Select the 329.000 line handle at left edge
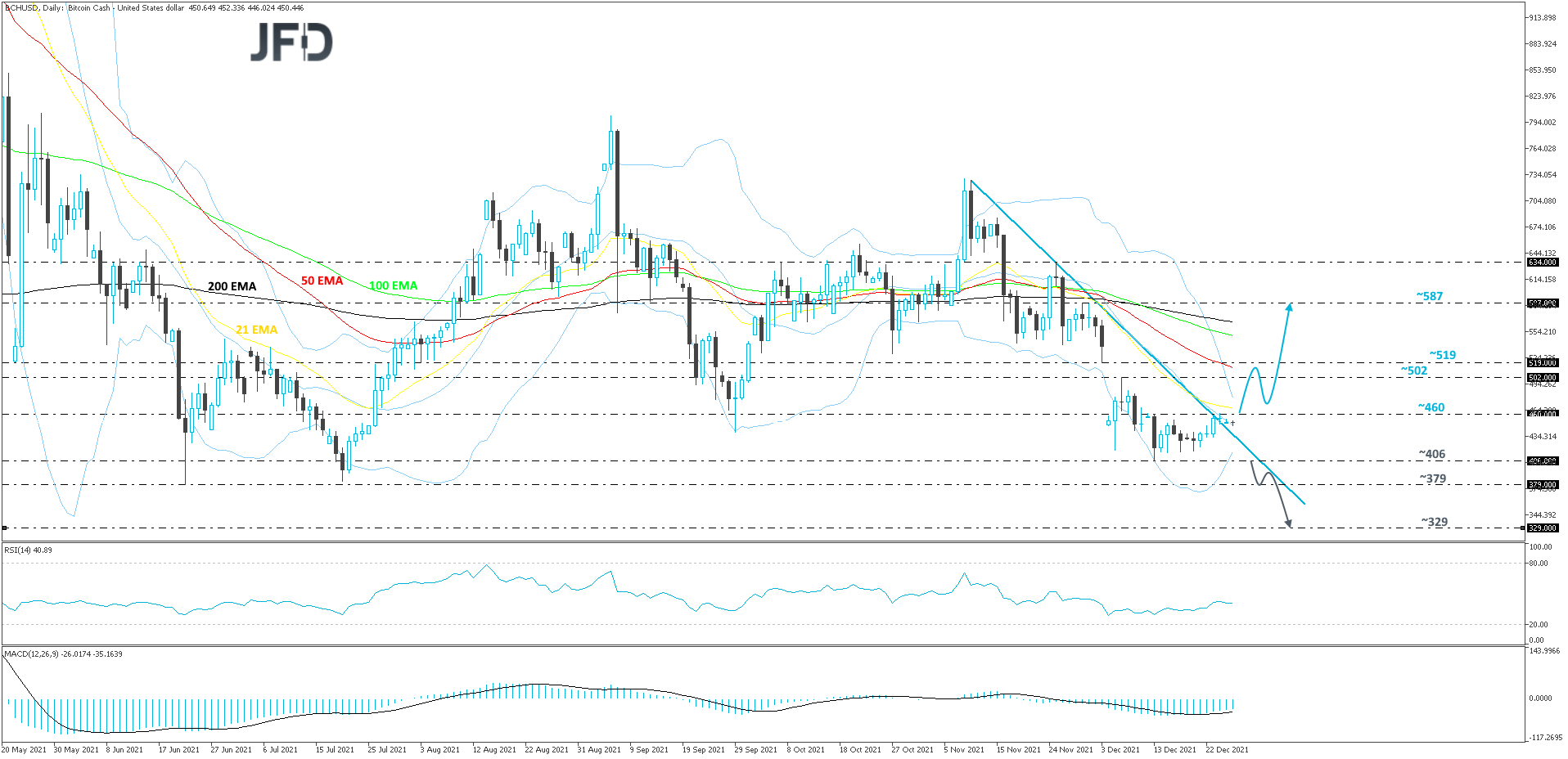Screen dimensions: 1568x759 tap(4, 528)
